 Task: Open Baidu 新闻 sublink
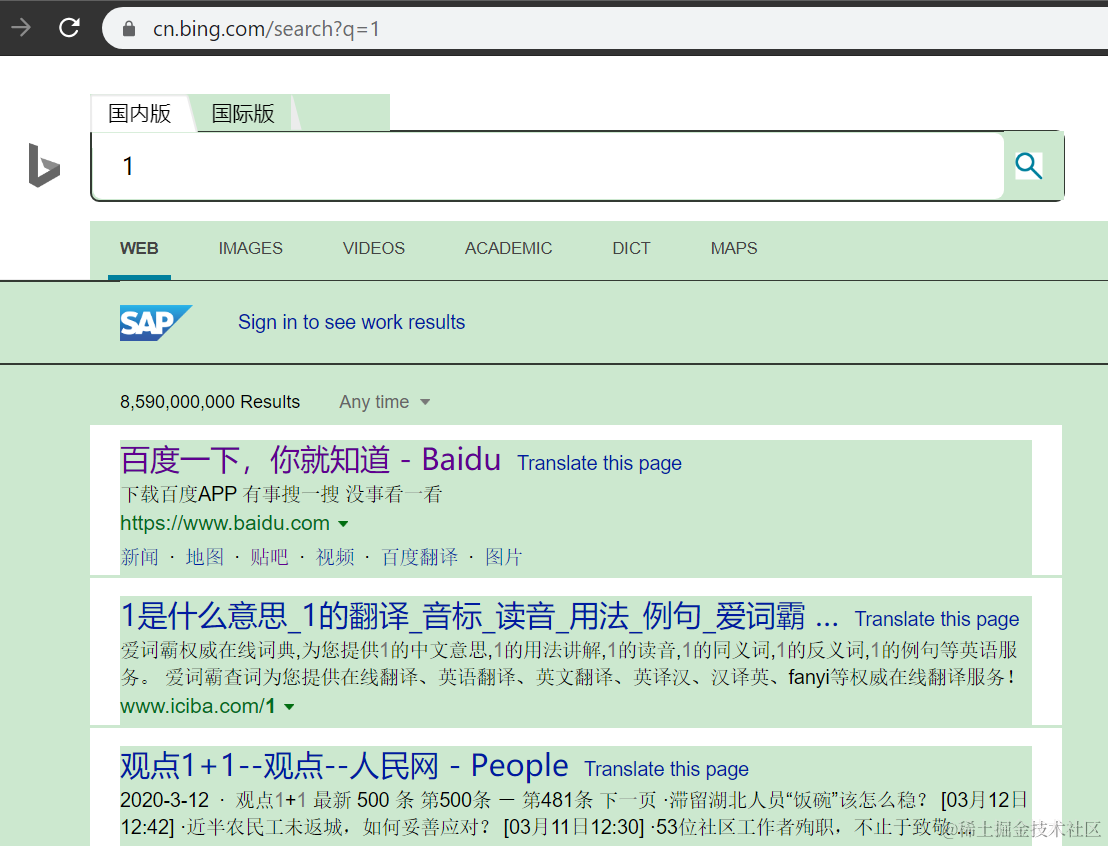pyautogui.click(x=139, y=557)
